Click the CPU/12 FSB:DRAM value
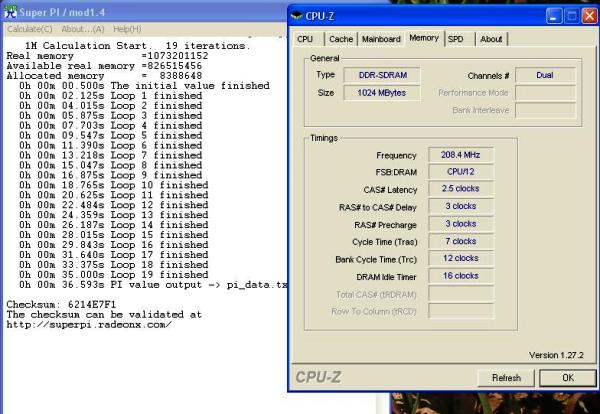Screen dimensions: 600x414 pos(461,172)
